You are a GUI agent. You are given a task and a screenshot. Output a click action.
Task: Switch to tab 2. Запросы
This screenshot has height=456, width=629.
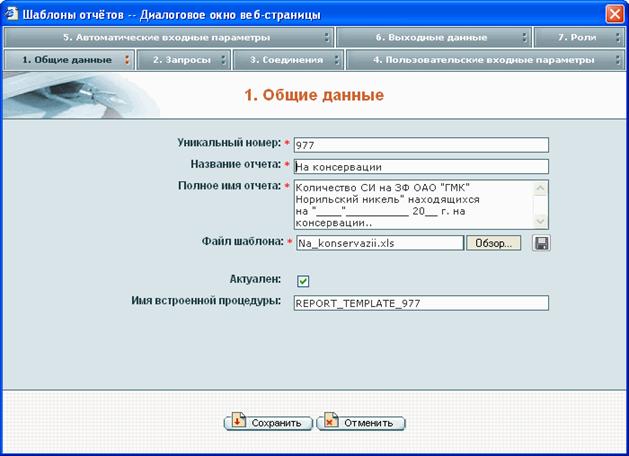[183, 60]
